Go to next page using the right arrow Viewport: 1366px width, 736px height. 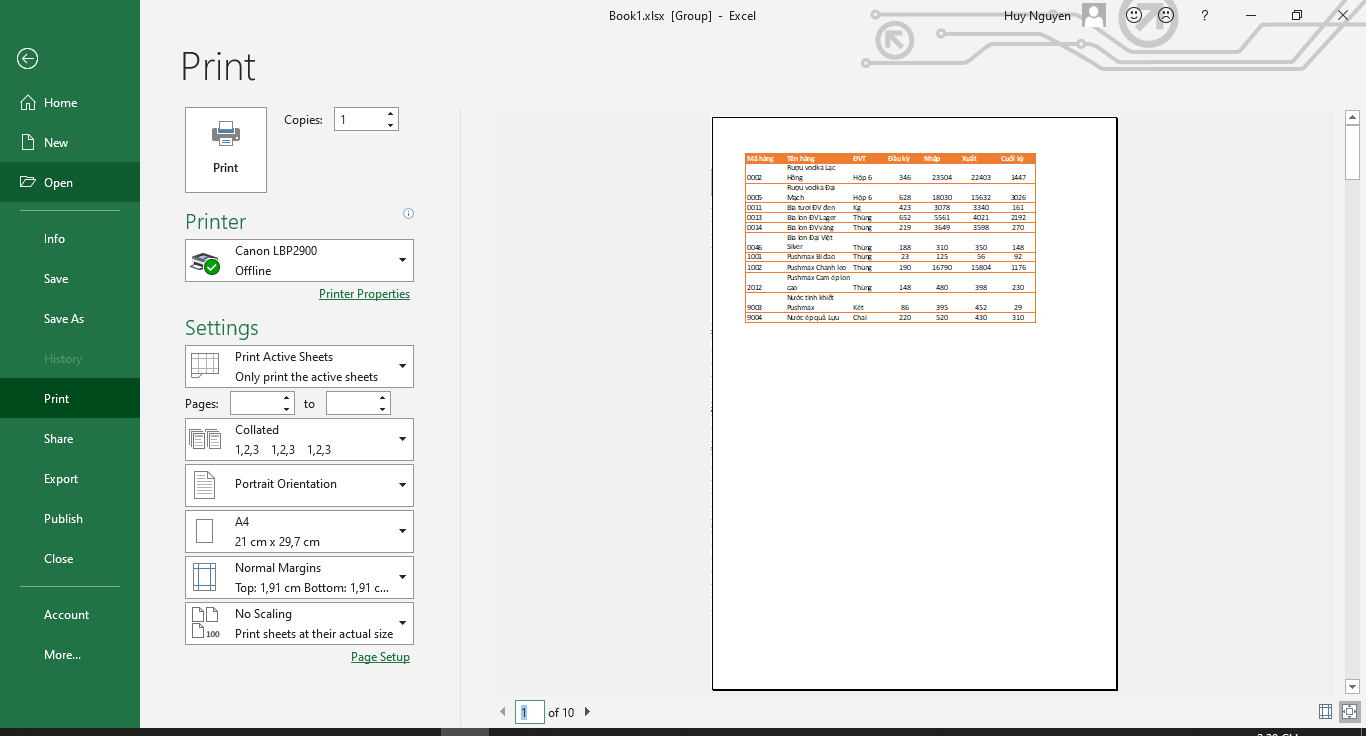click(x=587, y=712)
